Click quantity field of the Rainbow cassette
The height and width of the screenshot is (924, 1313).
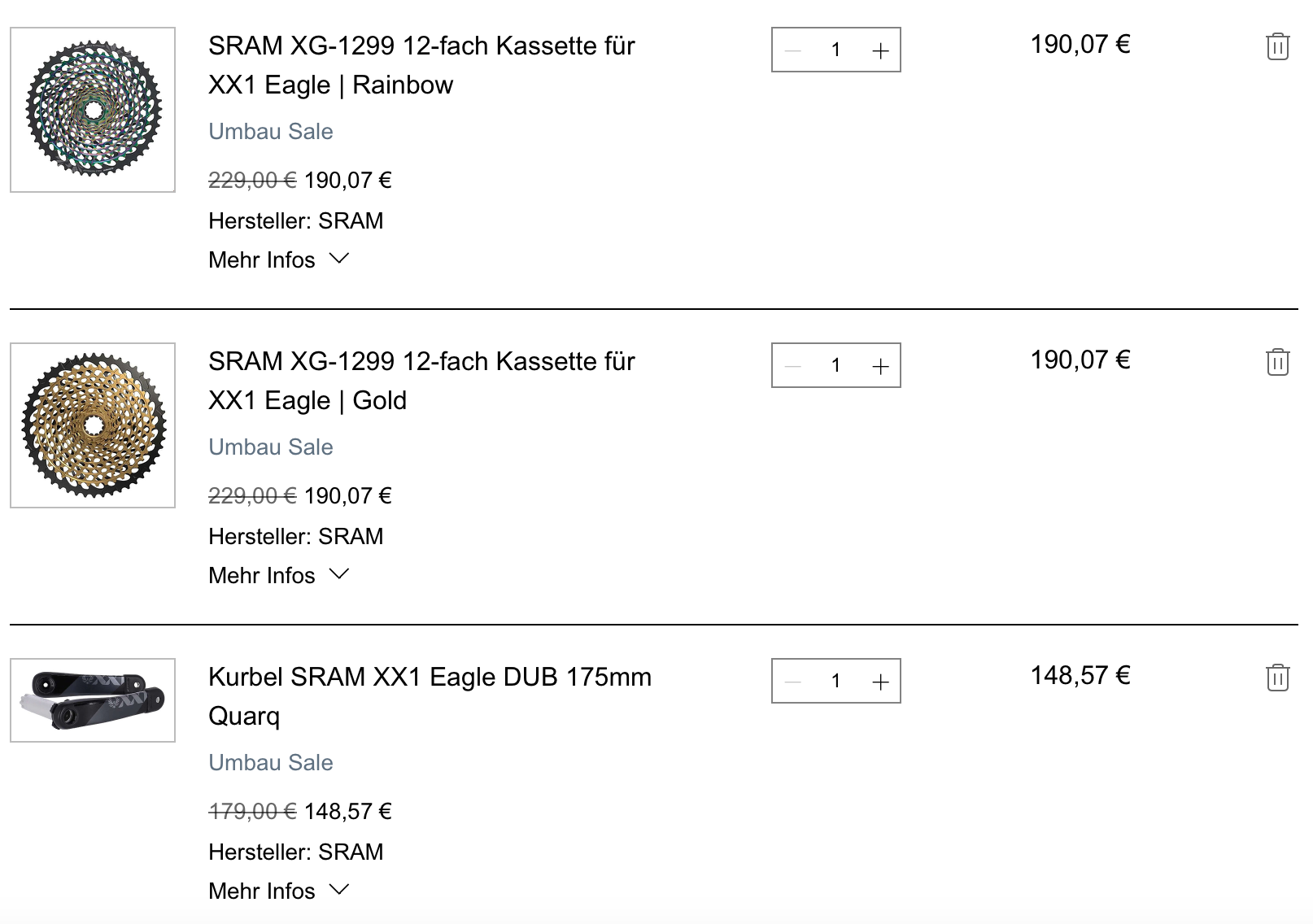pyautogui.click(x=835, y=50)
